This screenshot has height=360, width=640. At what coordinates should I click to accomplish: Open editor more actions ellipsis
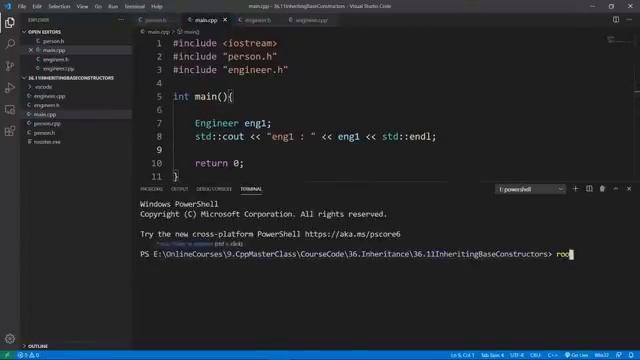coord(629,20)
